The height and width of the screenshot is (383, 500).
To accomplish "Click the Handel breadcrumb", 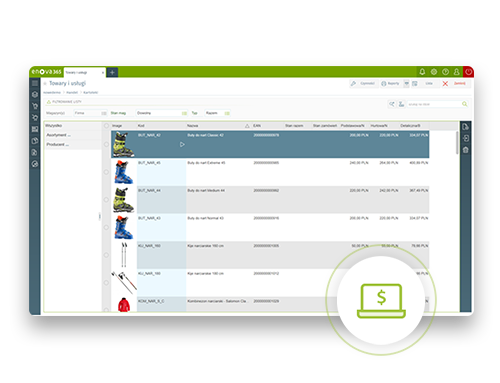I will (x=72, y=93).
